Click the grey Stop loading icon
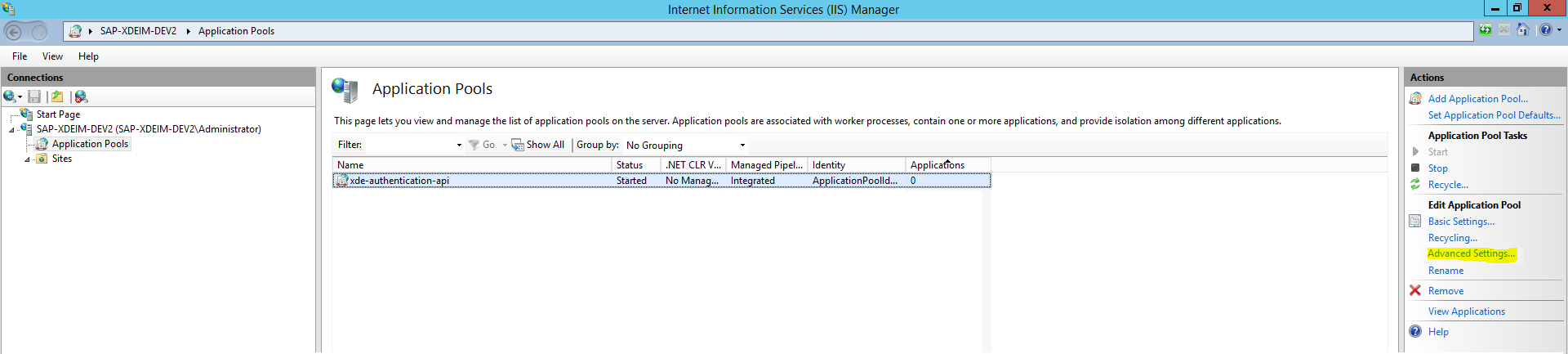The height and width of the screenshot is (354, 1568). [1503, 30]
